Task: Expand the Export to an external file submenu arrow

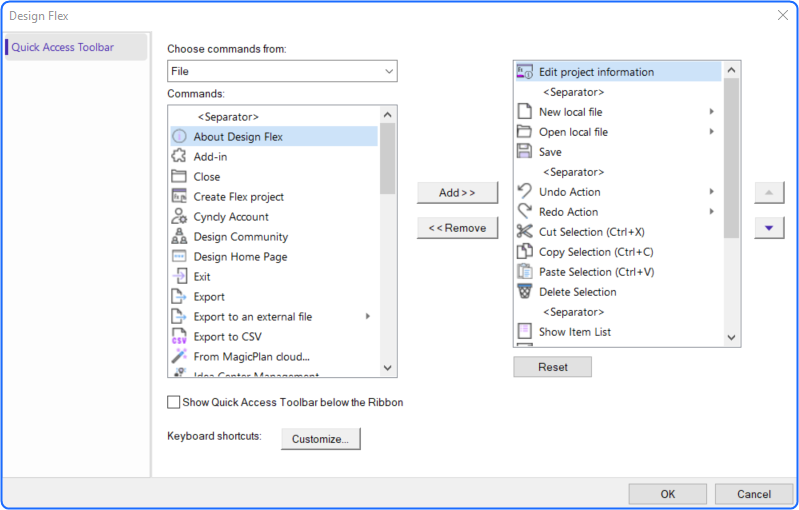Action: coord(368,316)
